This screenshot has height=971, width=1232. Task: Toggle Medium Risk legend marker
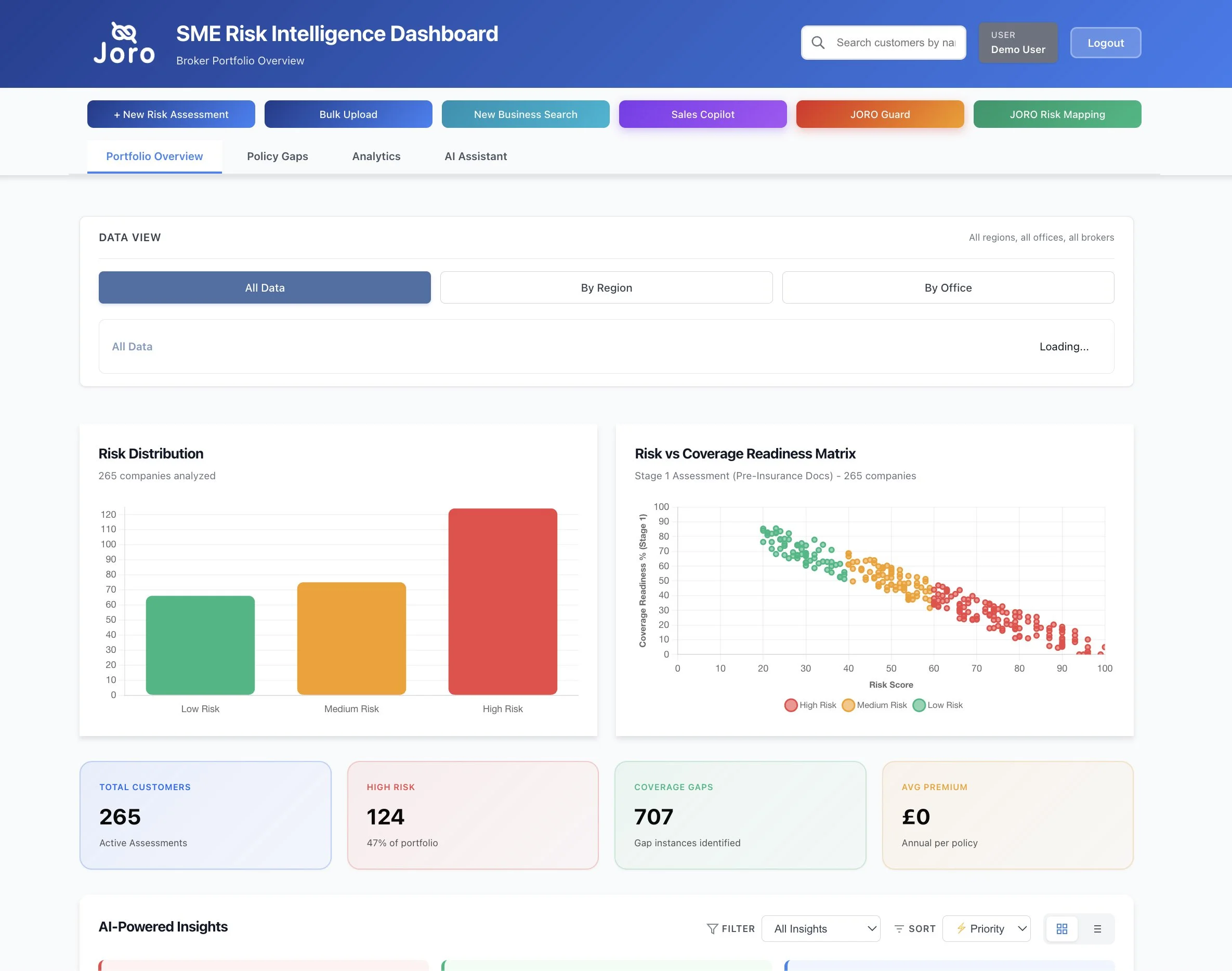[x=848, y=705]
